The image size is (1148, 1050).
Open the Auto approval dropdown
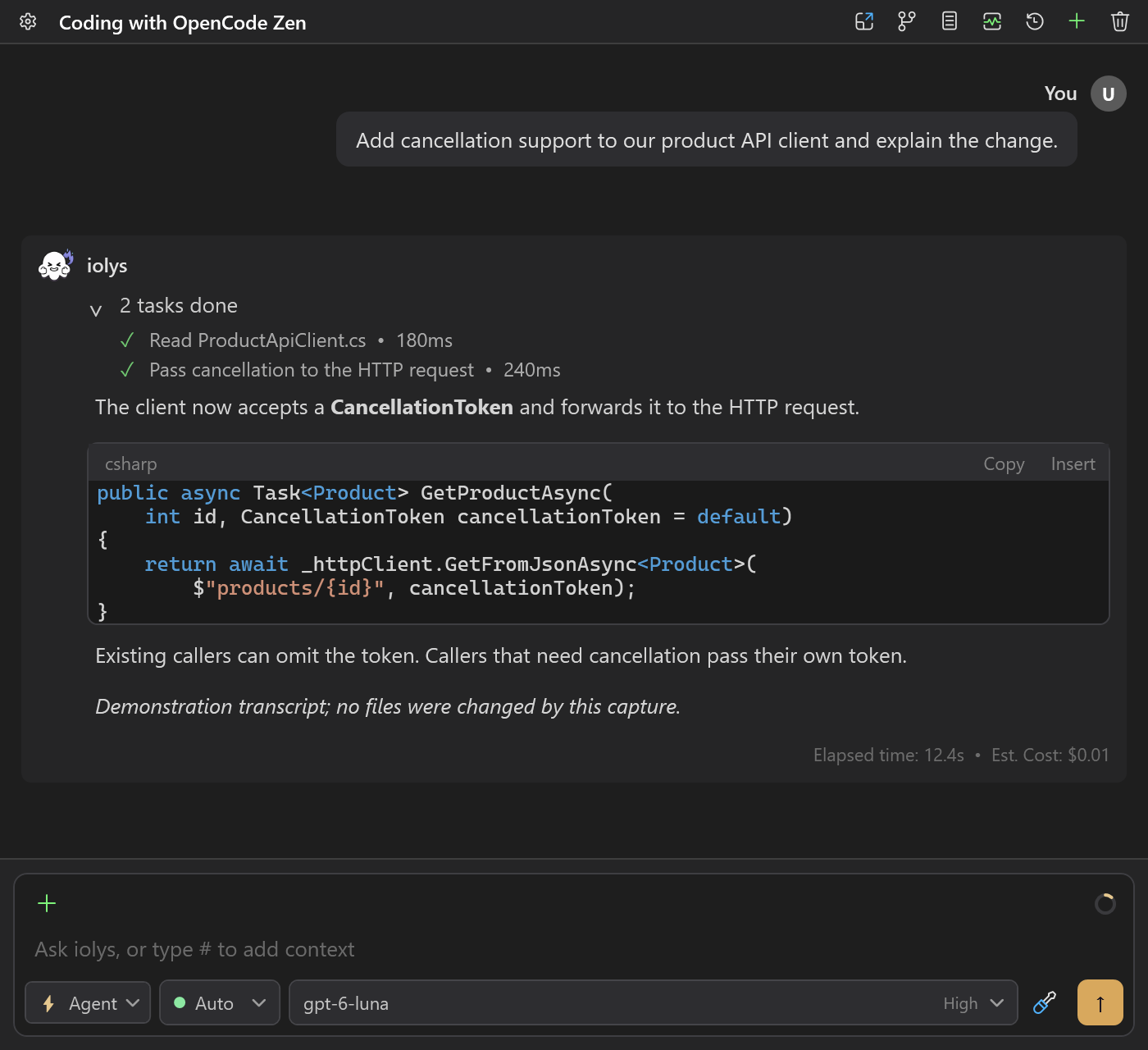tap(220, 1002)
